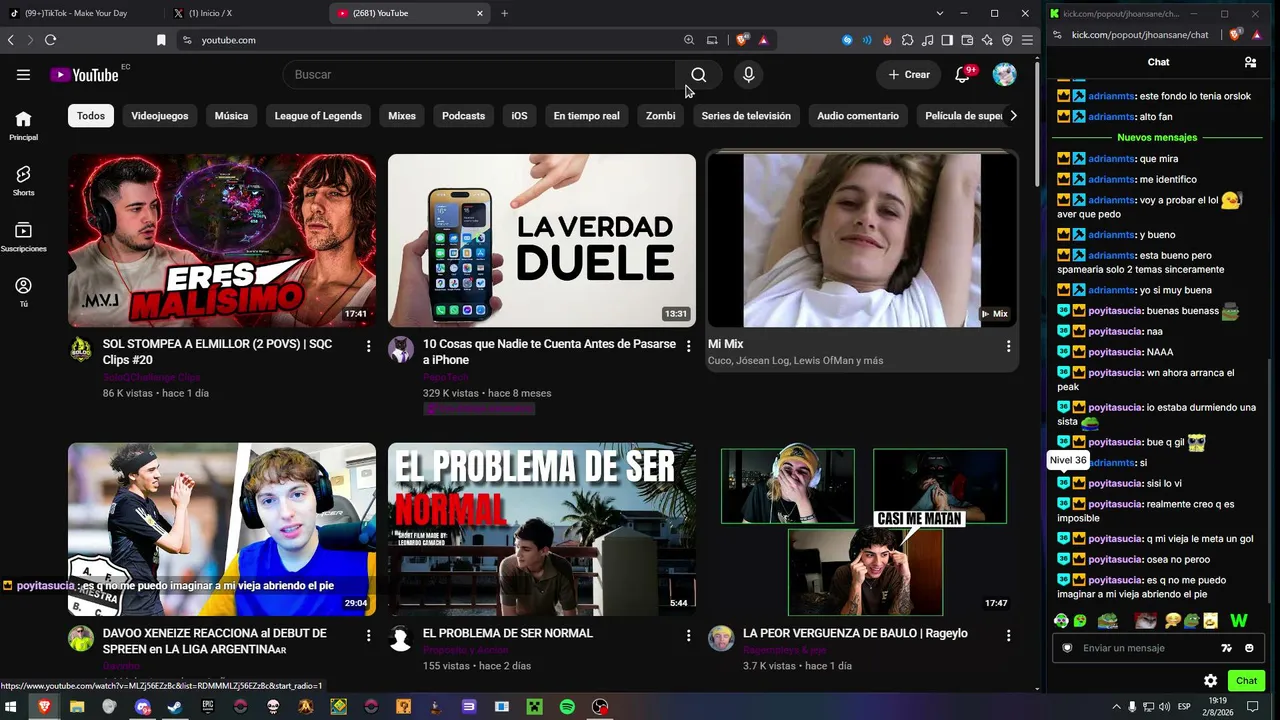Show hidden system tray icons
Viewport: 1280px width, 720px height.
pyautogui.click(x=1116, y=707)
